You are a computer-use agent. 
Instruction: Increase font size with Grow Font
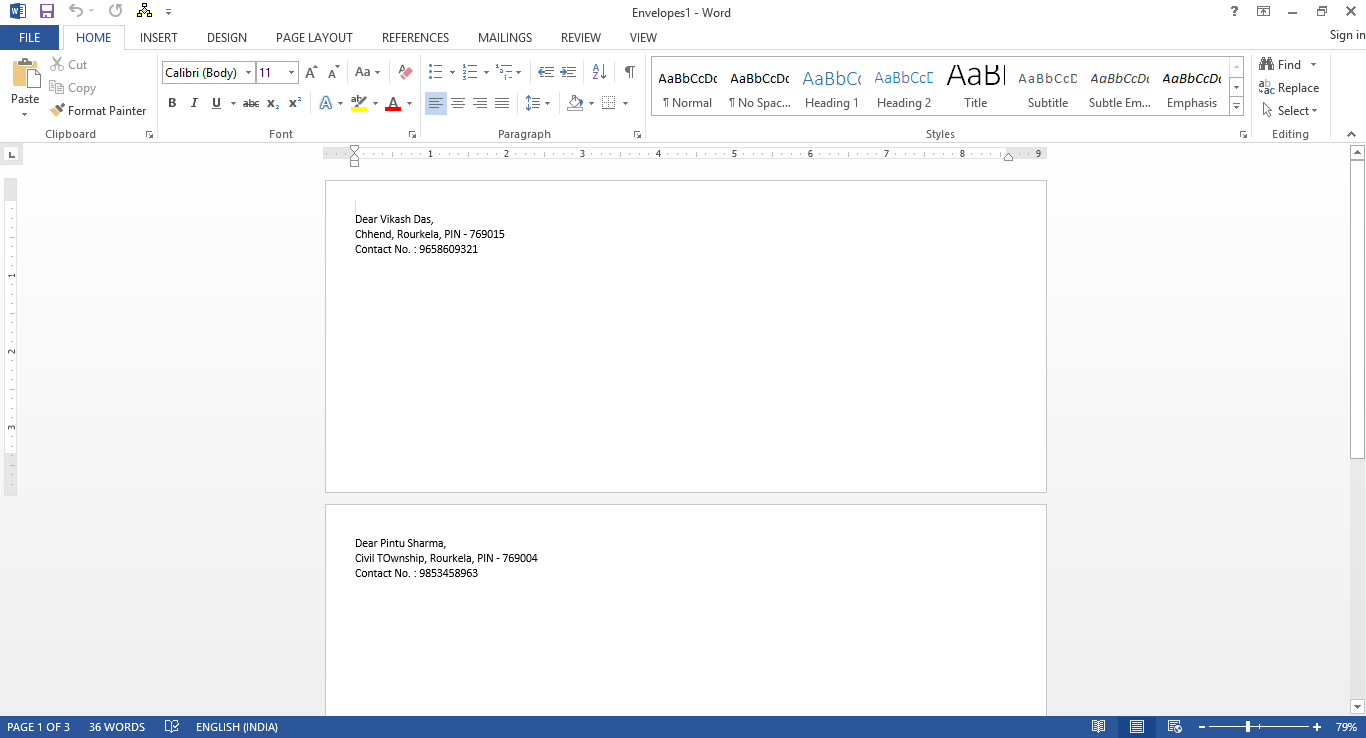click(311, 73)
